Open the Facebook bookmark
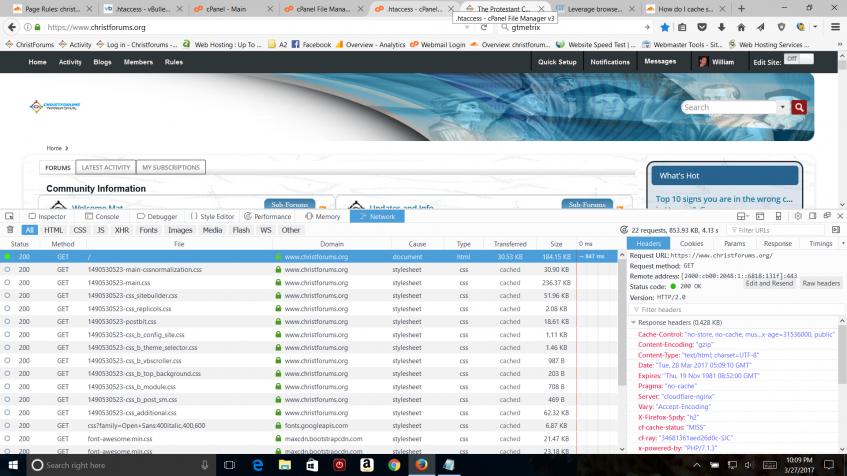The image size is (847, 476). click(x=311, y=44)
